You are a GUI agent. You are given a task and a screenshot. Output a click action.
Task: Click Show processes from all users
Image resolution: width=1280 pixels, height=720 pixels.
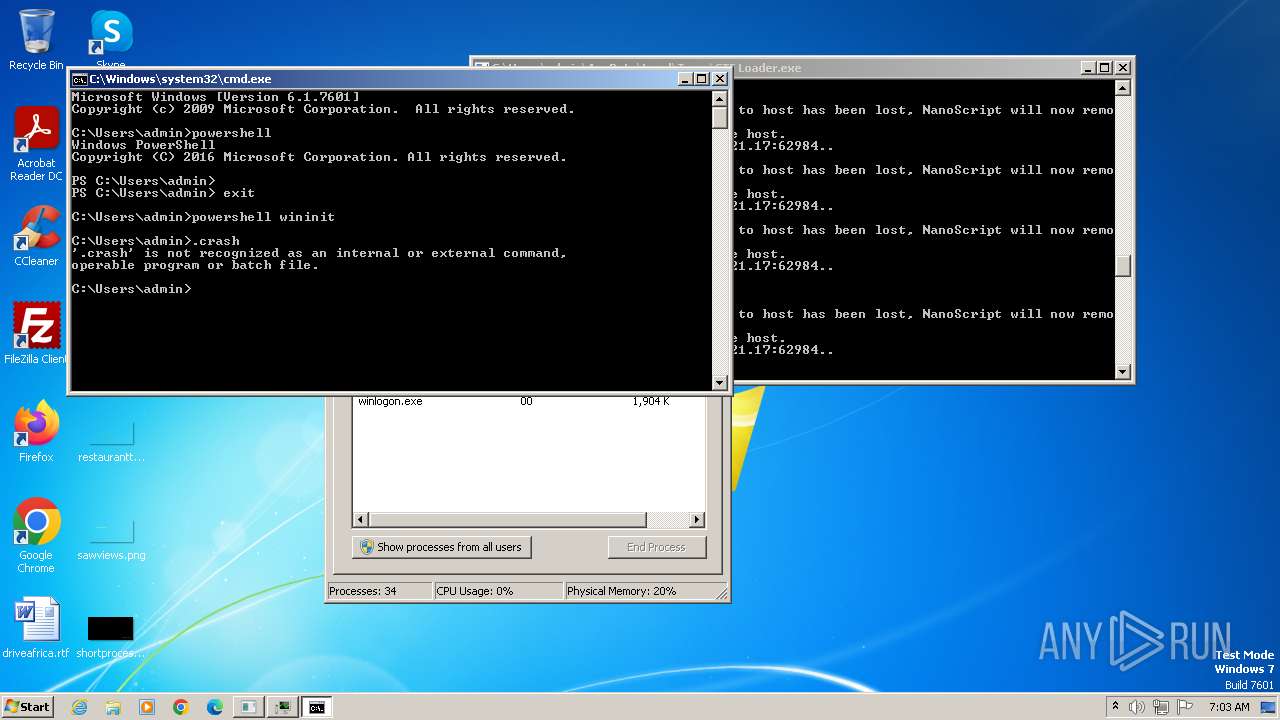pos(441,547)
